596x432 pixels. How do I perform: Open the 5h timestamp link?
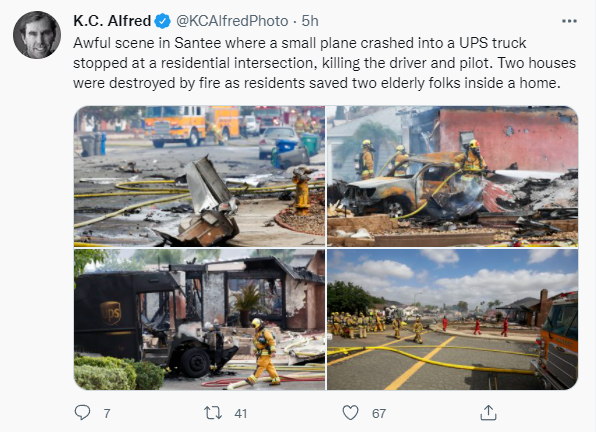click(310, 21)
